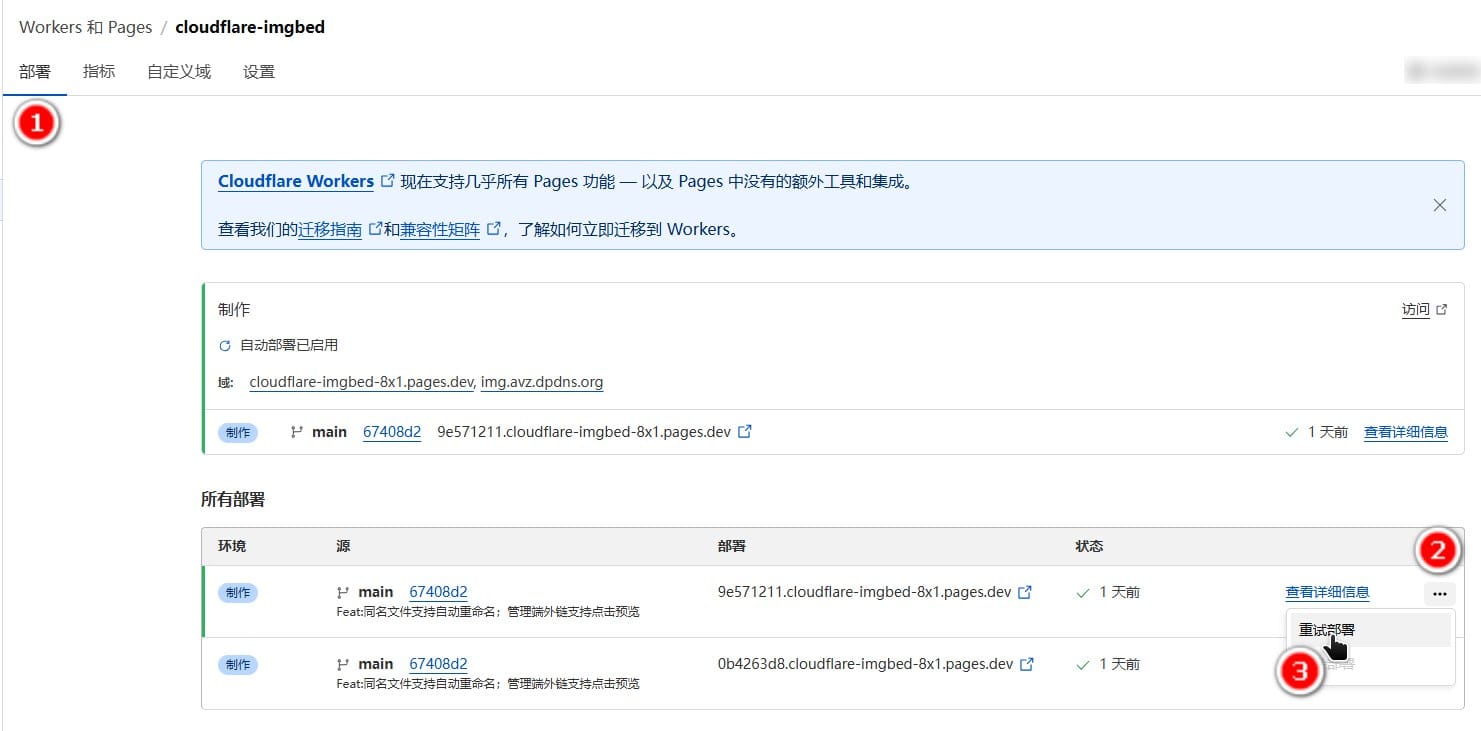Switch to the 指标 tab

tap(99, 72)
